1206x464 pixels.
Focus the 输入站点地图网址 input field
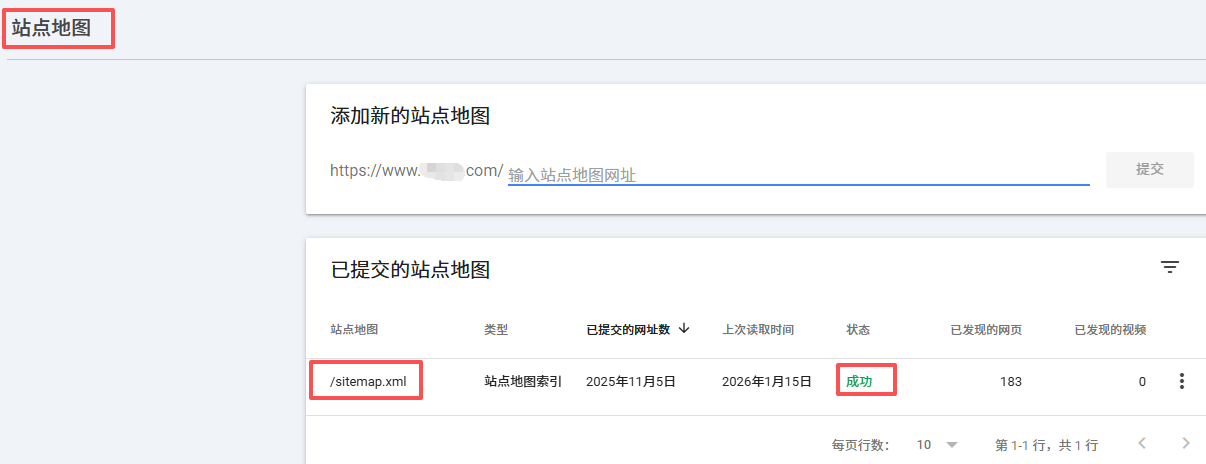point(797,174)
